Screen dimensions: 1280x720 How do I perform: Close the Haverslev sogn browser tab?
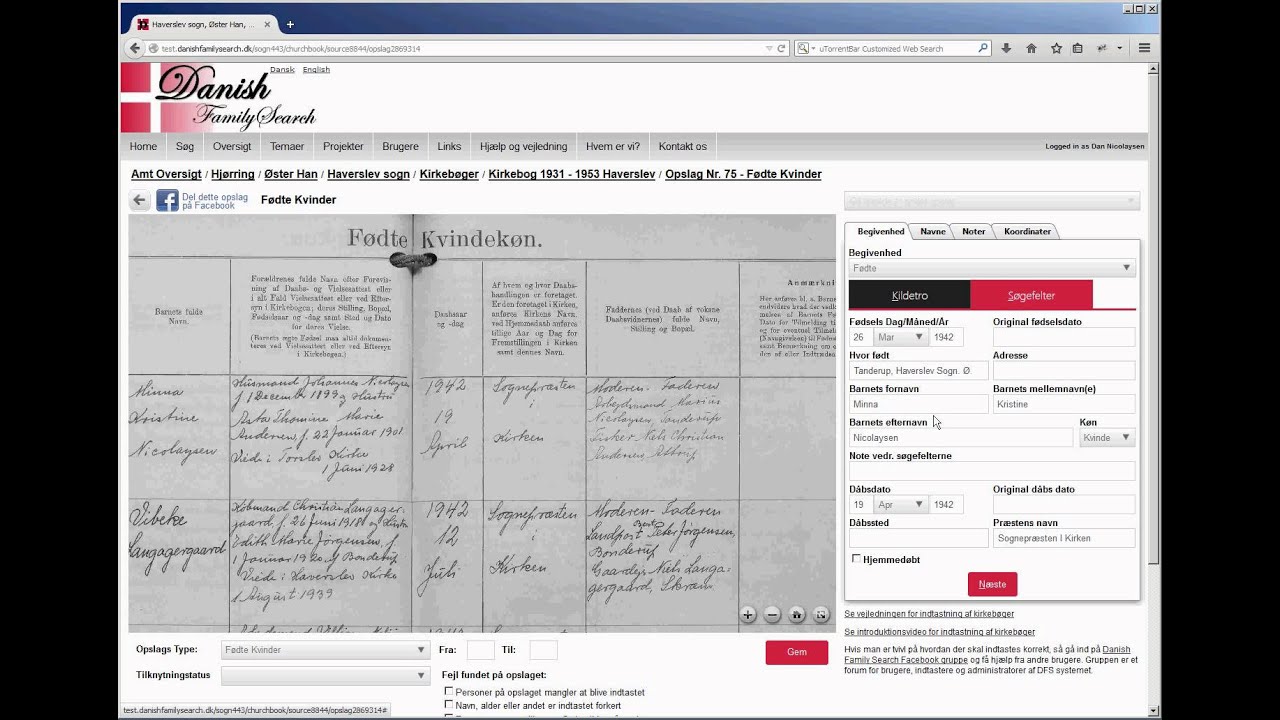coord(267,24)
